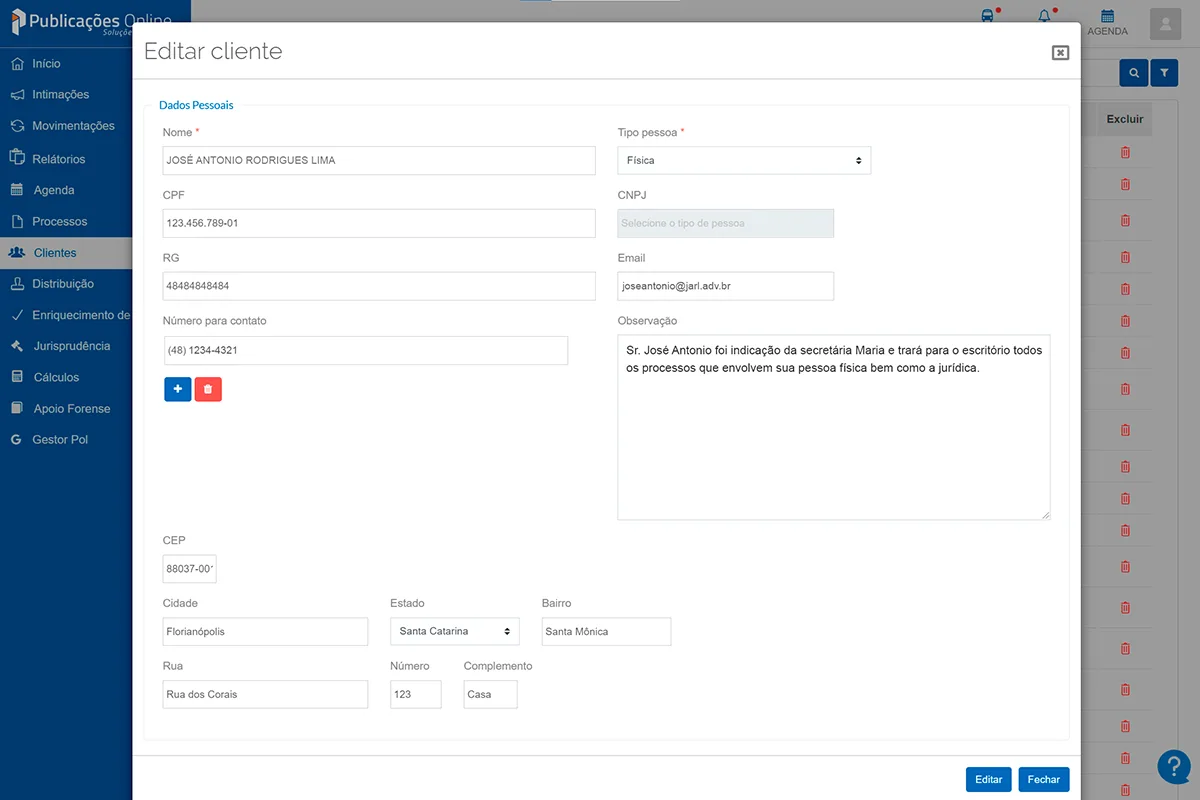Click the notification bell icon
This screenshot has height=800, width=1200.
click(1045, 16)
